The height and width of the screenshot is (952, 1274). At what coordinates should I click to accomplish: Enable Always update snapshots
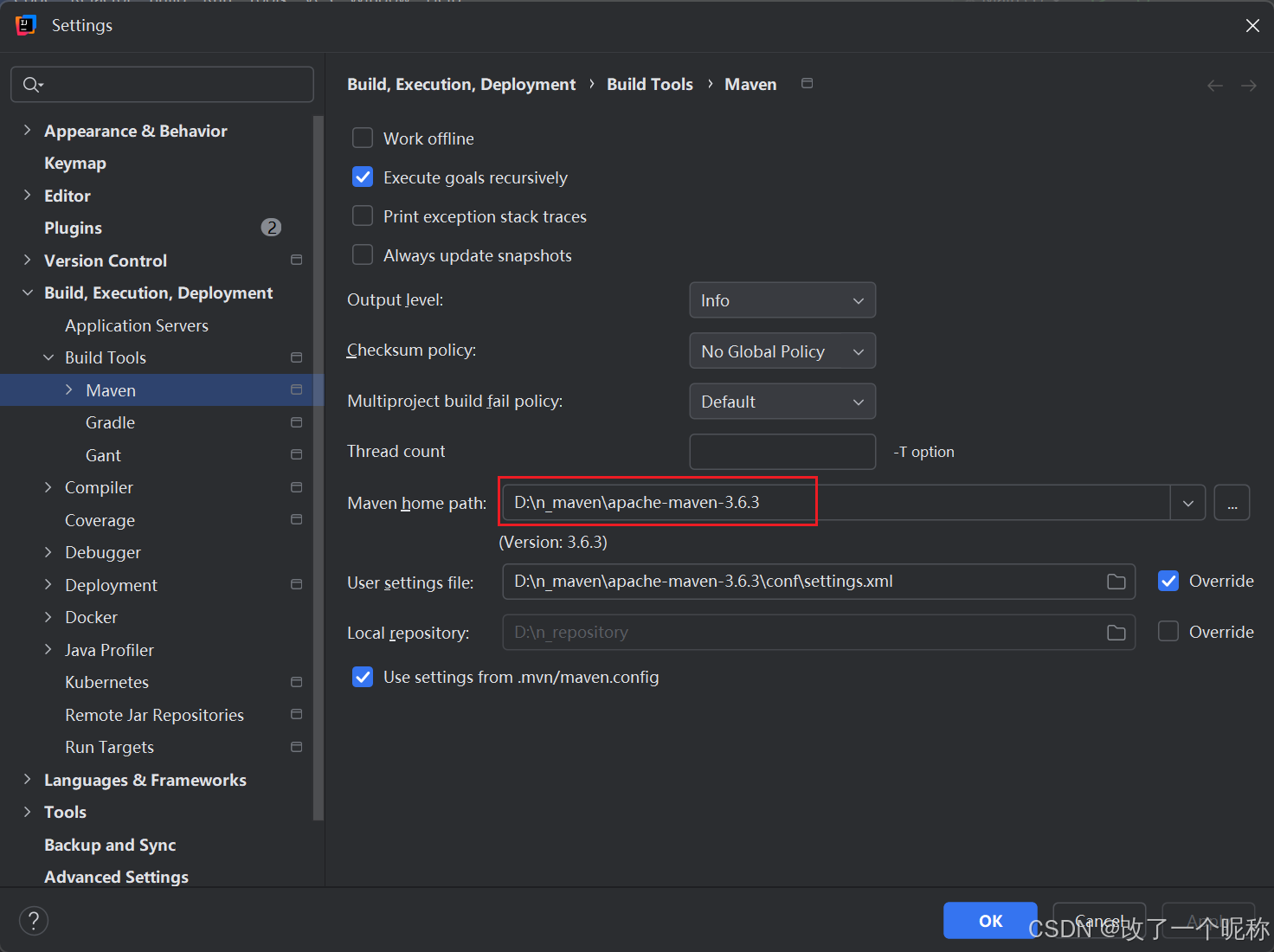click(363, 254)
